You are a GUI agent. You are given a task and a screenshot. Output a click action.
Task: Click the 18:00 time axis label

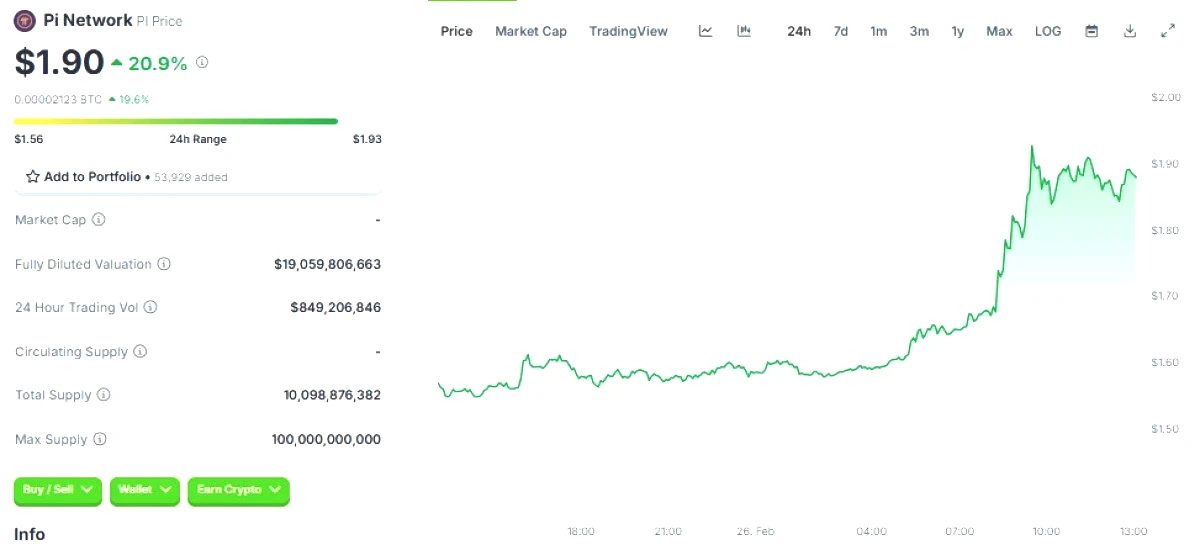(581, 531)
